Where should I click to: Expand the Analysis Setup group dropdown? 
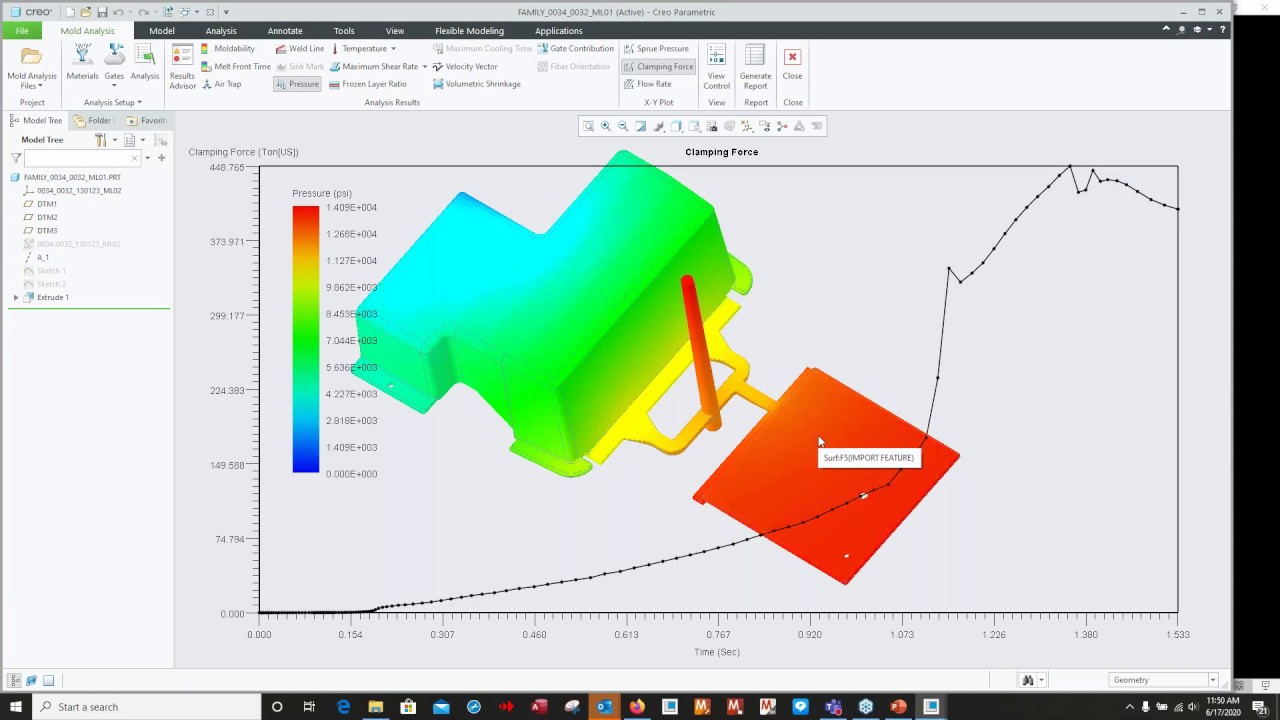112,102
